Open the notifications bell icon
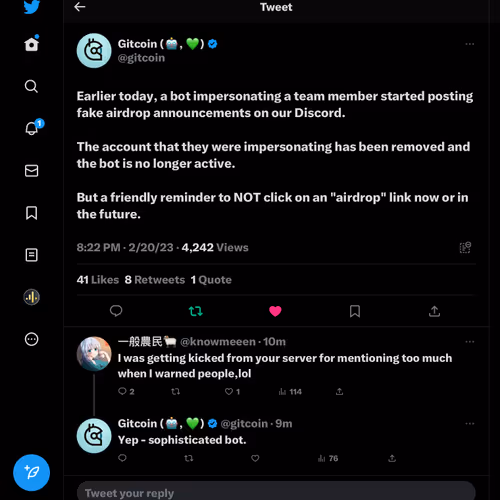Screen dimensions: 500x500 tap(33, 127)
